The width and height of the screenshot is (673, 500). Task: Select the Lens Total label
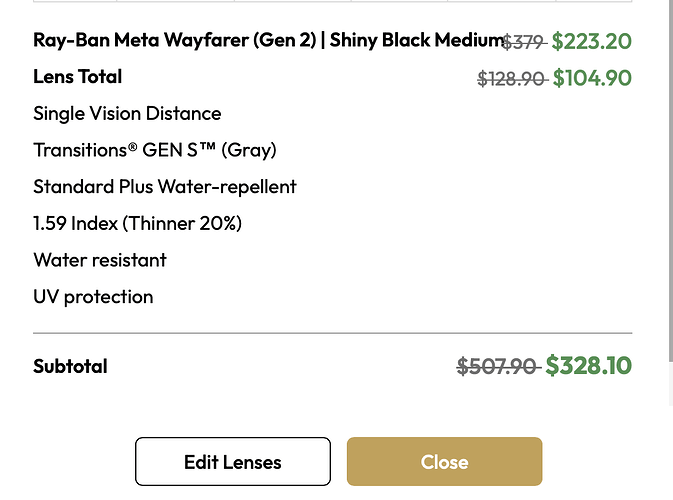point(78,77)
